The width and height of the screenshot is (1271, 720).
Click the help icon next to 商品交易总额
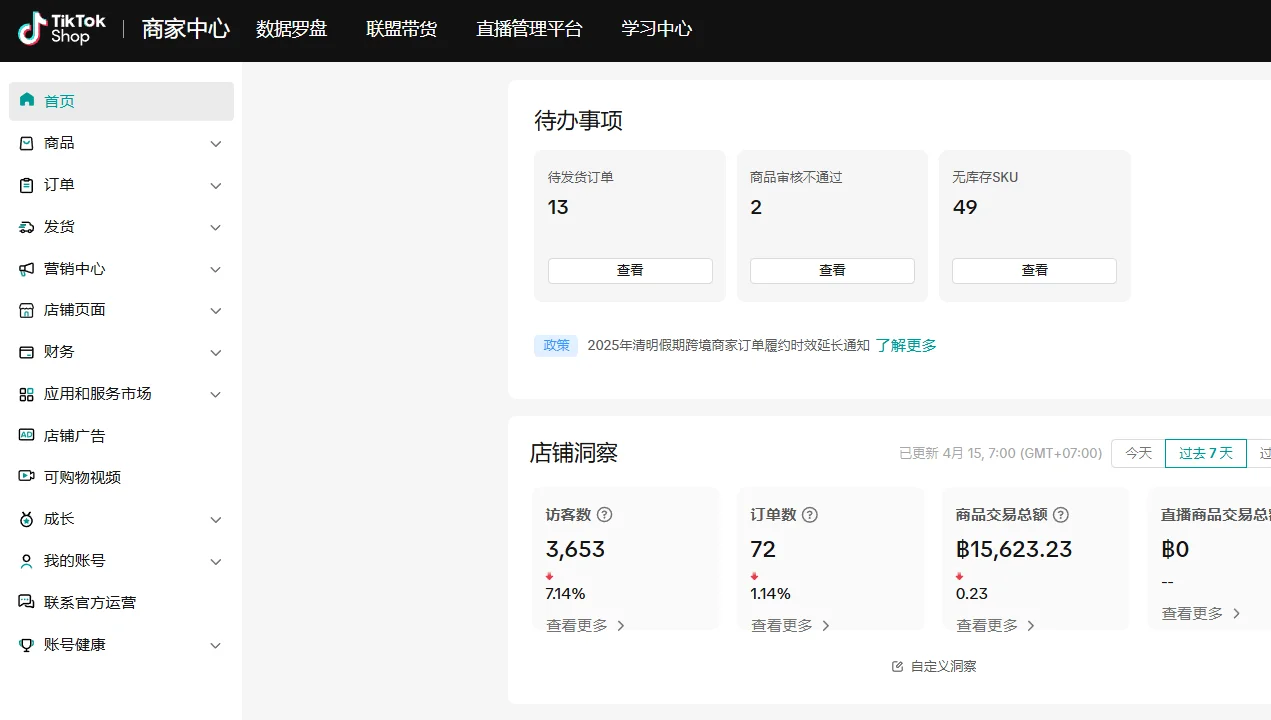[x=1061, y=515]
